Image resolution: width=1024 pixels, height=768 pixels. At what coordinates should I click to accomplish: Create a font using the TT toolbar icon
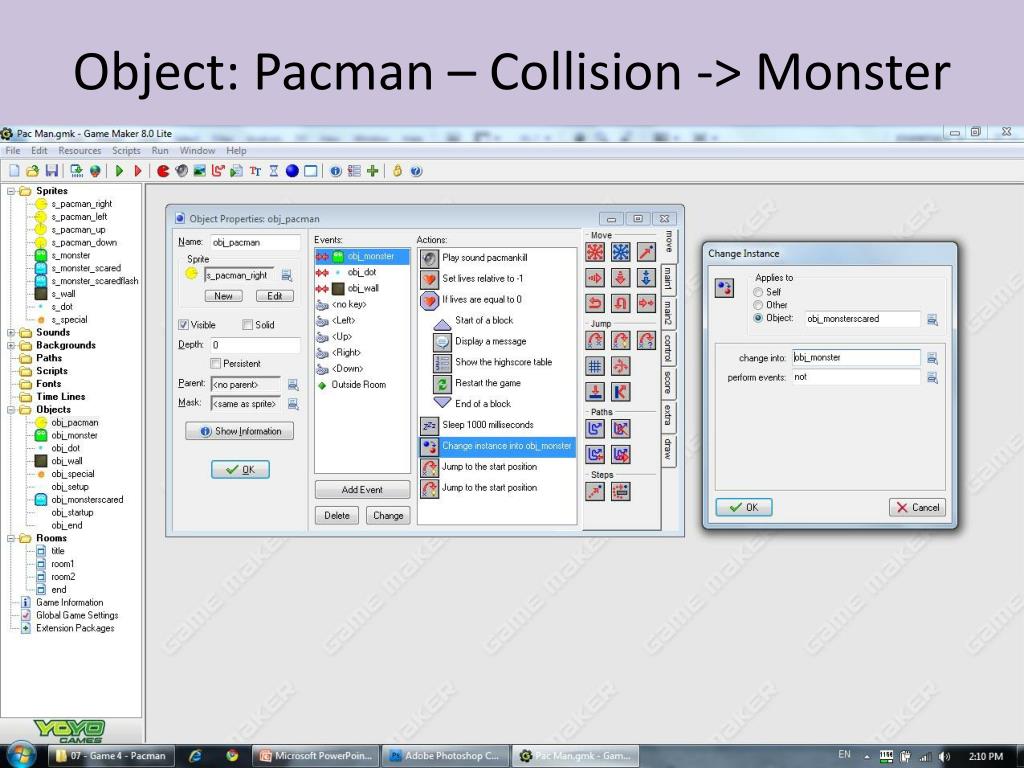255,171
